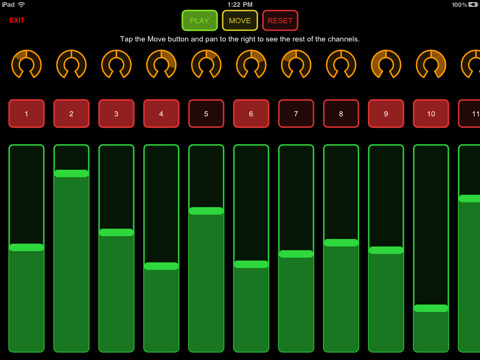Start playback with the PLAY button
This screenshot has height=360, width=480.
point(200,21)
